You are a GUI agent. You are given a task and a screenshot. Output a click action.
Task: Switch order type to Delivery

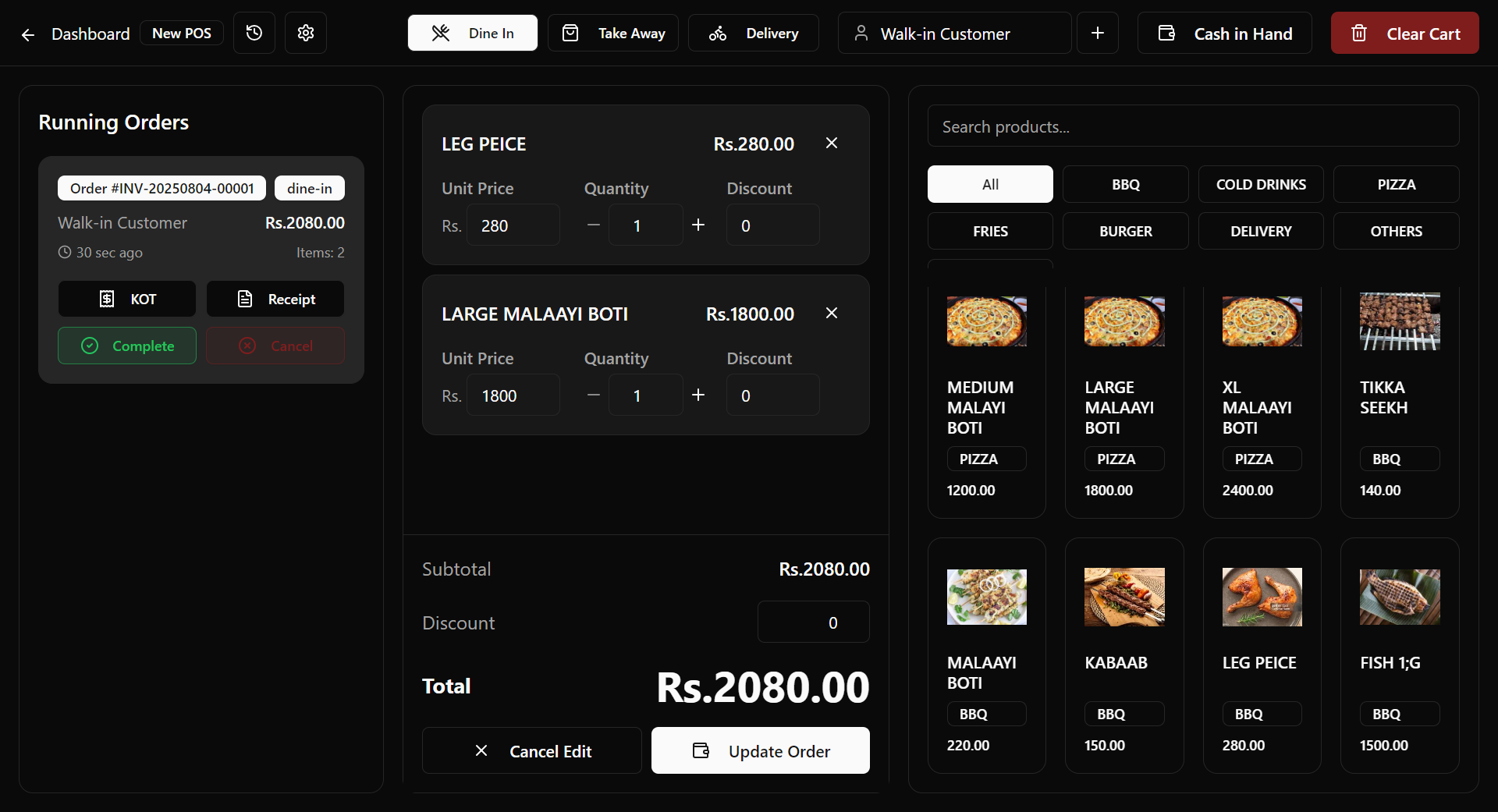click(x=754, y=33)
